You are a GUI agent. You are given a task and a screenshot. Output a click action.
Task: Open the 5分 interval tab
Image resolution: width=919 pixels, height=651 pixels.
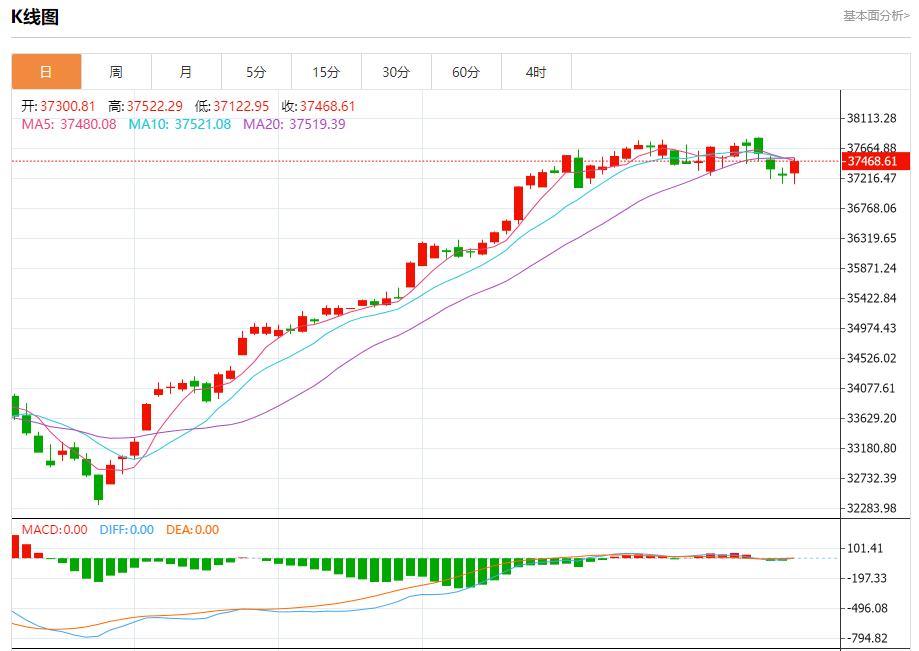click(x=256, y=72)
